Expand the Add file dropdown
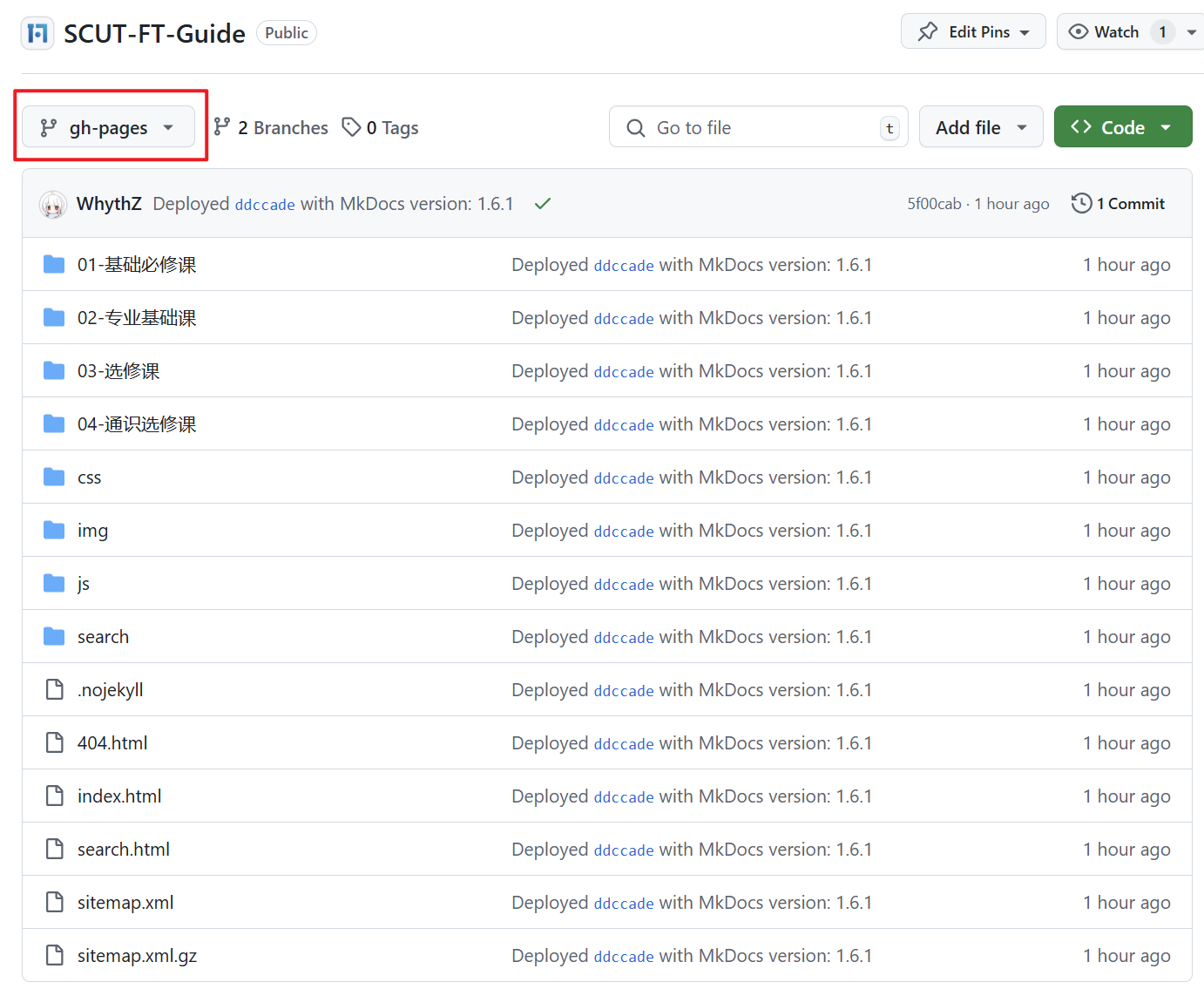Image resolution: width=1204 pixels, height=989 pixels. 981,127
